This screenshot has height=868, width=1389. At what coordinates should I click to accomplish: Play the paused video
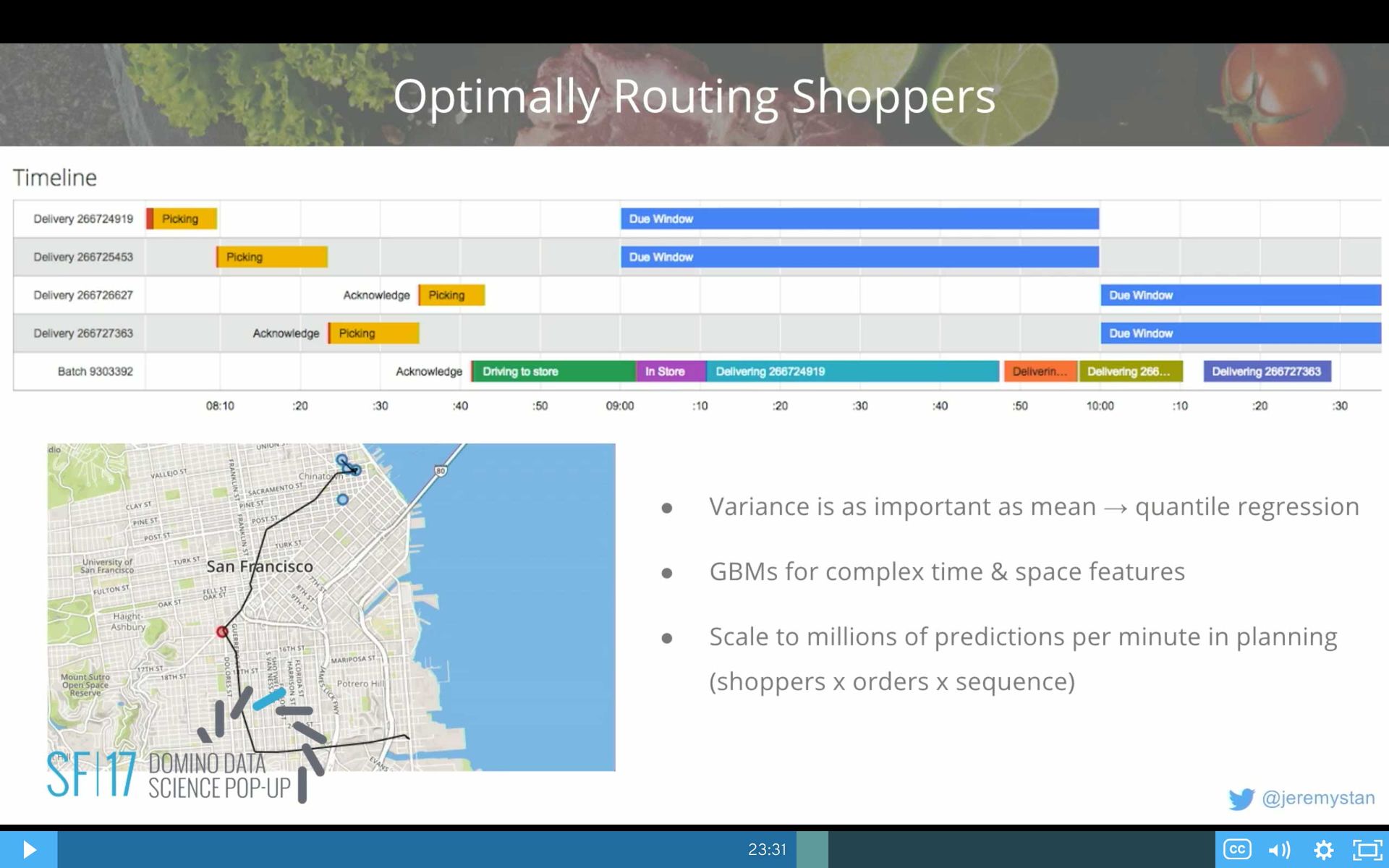[x=29, y=849]
